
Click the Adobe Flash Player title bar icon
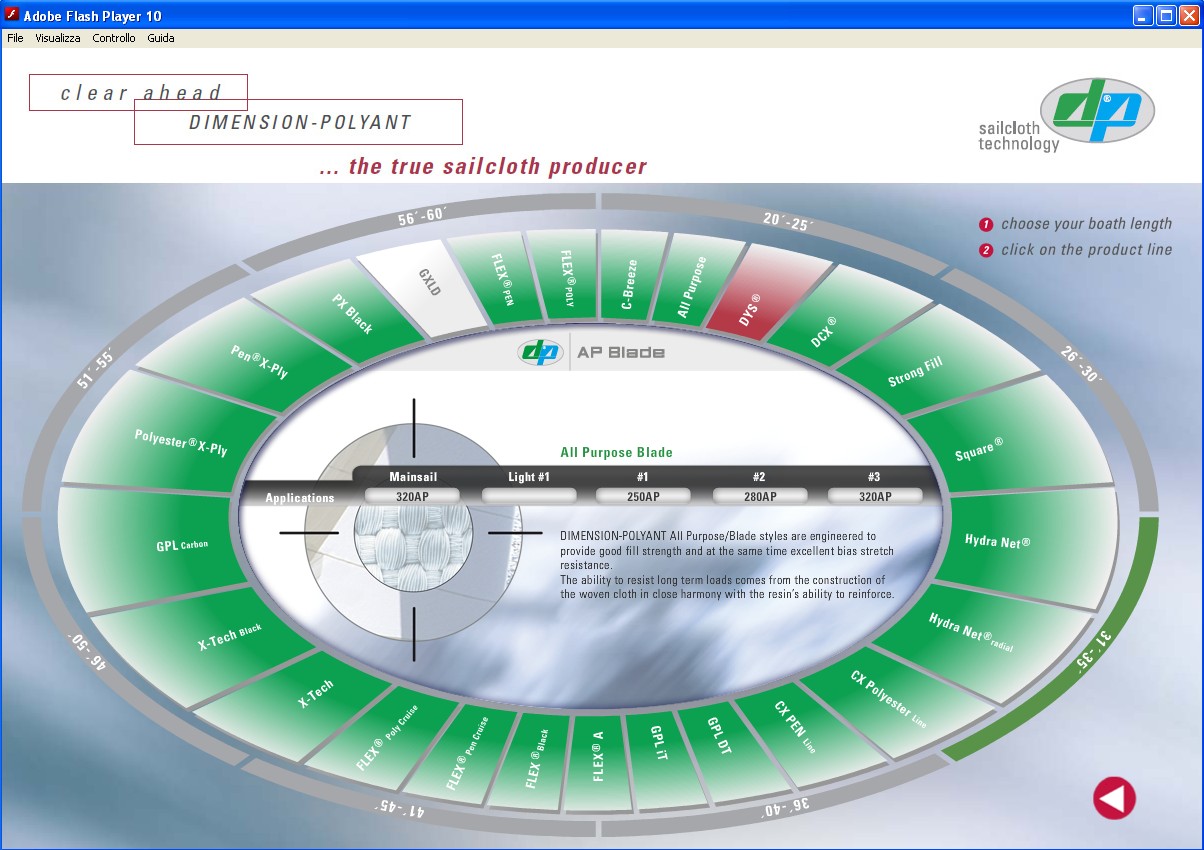tap(13, 15)
